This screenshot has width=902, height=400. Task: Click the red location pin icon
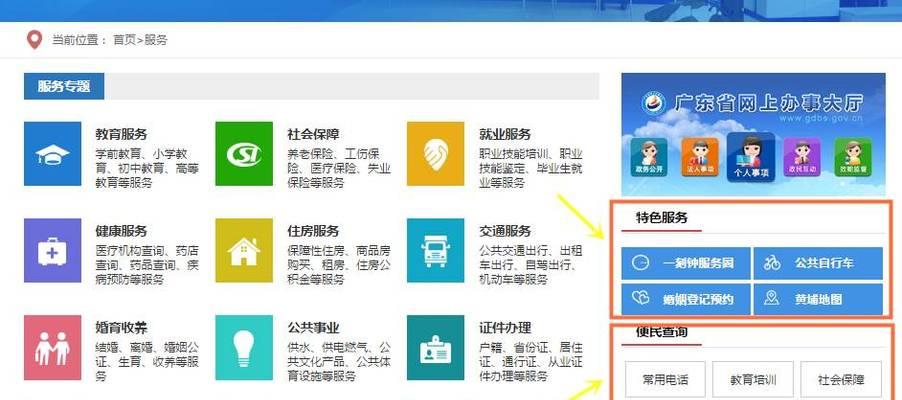(x=35, y=40)
